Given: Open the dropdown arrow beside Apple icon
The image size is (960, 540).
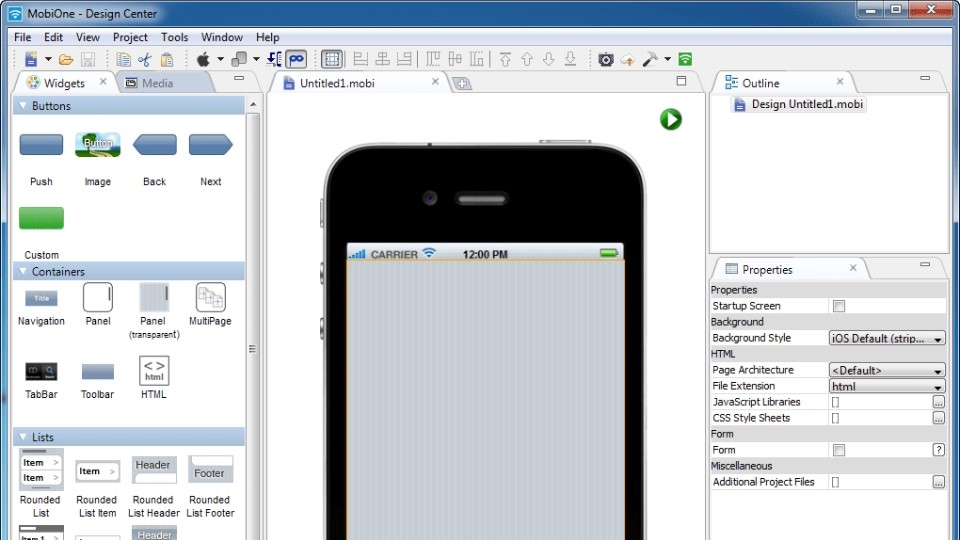Looking at the screenshot, I should pos(220,59).
